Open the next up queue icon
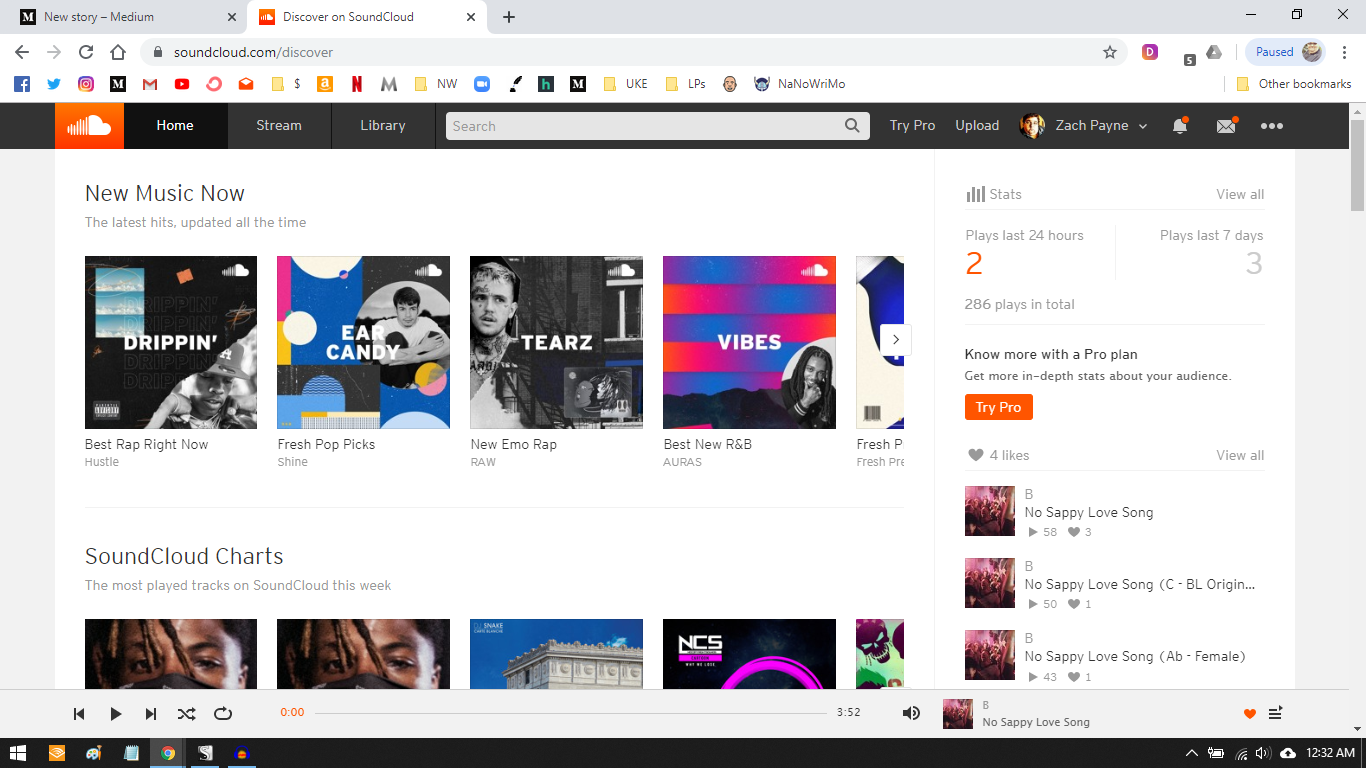The width and height of the screenshot is (1366, 768). point(1275,713)
